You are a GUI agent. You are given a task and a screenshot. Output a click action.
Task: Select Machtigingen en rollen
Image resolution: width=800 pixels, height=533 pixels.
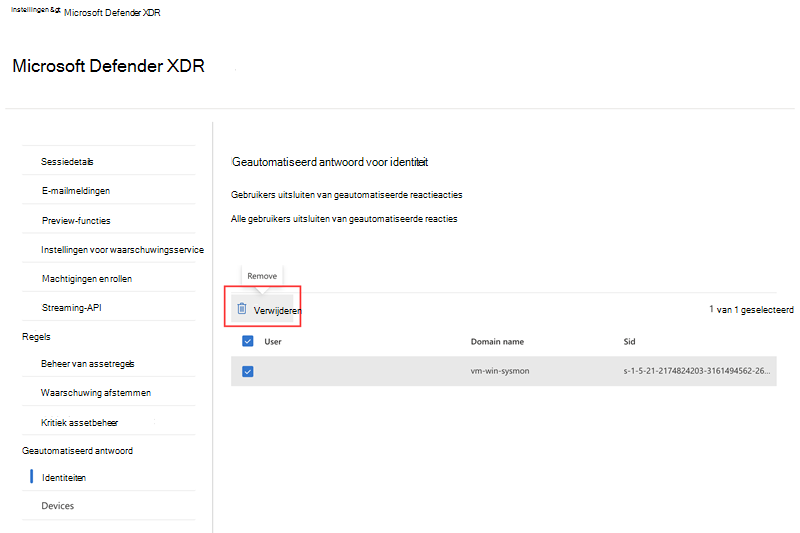click(87, 279)
